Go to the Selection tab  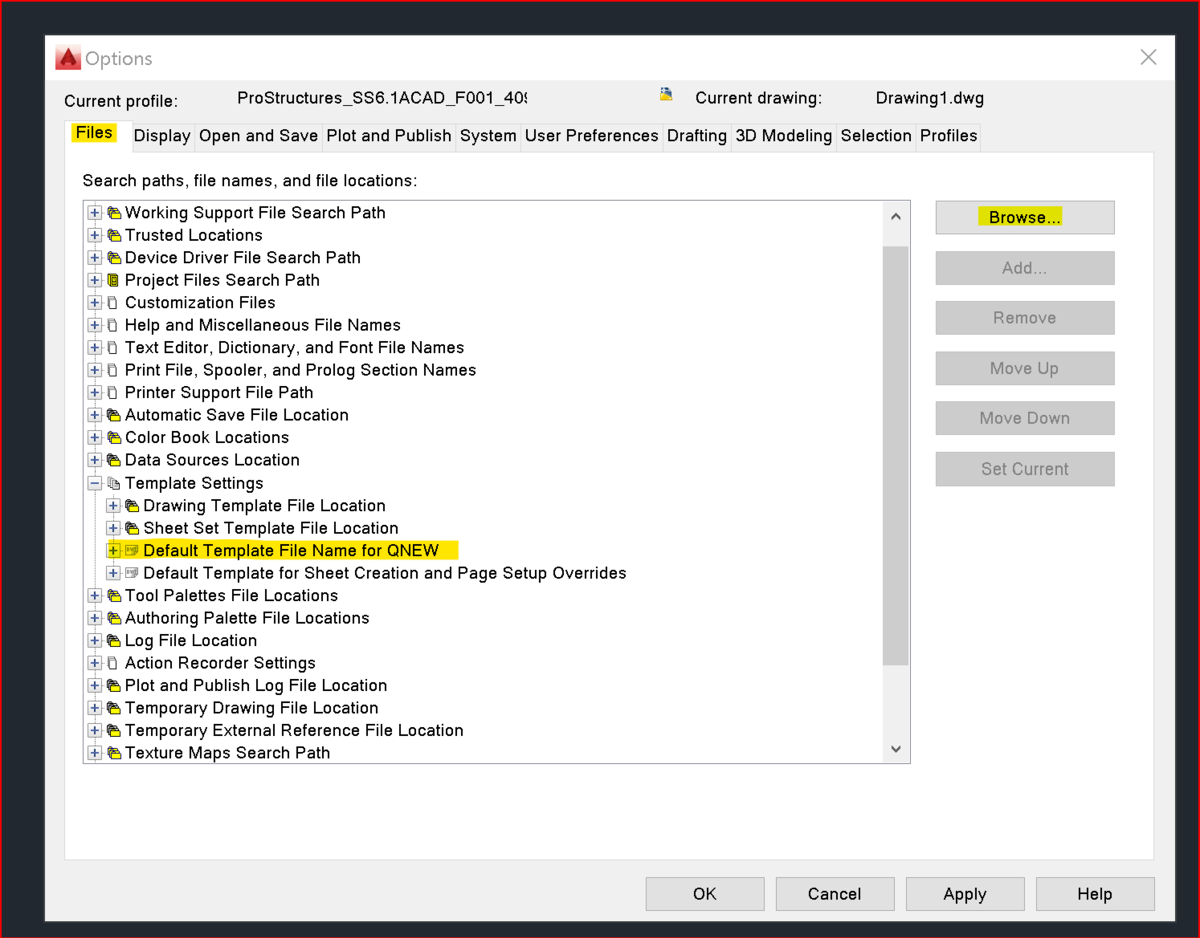(x=876, y=136)
